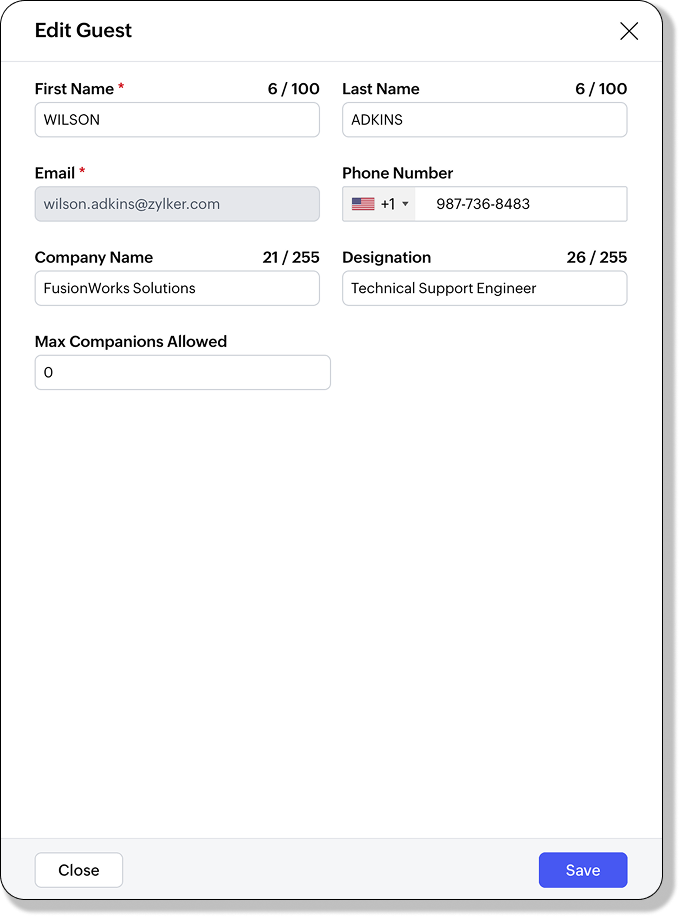Focus the First Name field containing WILSON
679x916 pixels.
coord(177,120)
